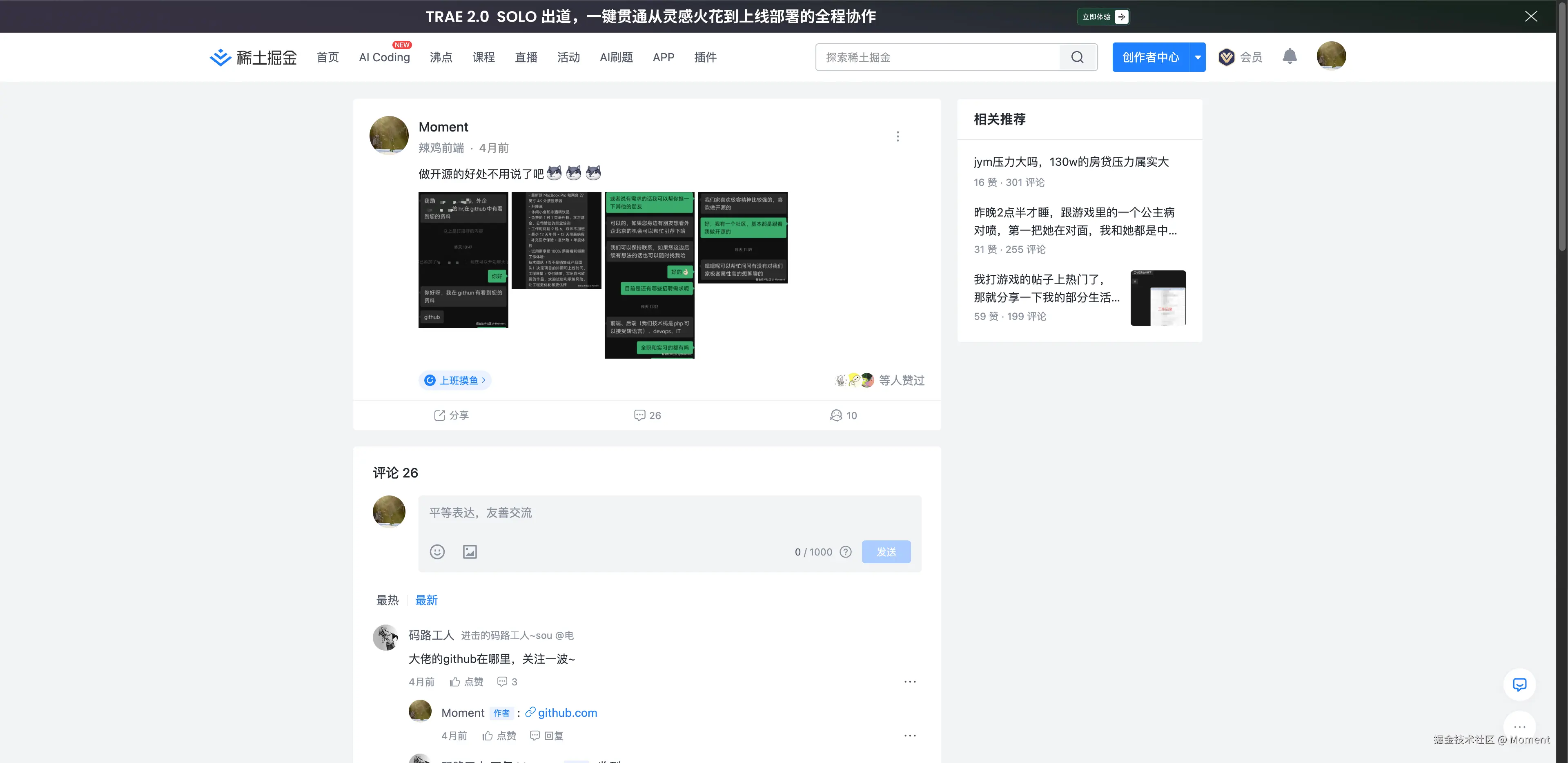Click the comment count icon showing 26

[x=640, y=415]
